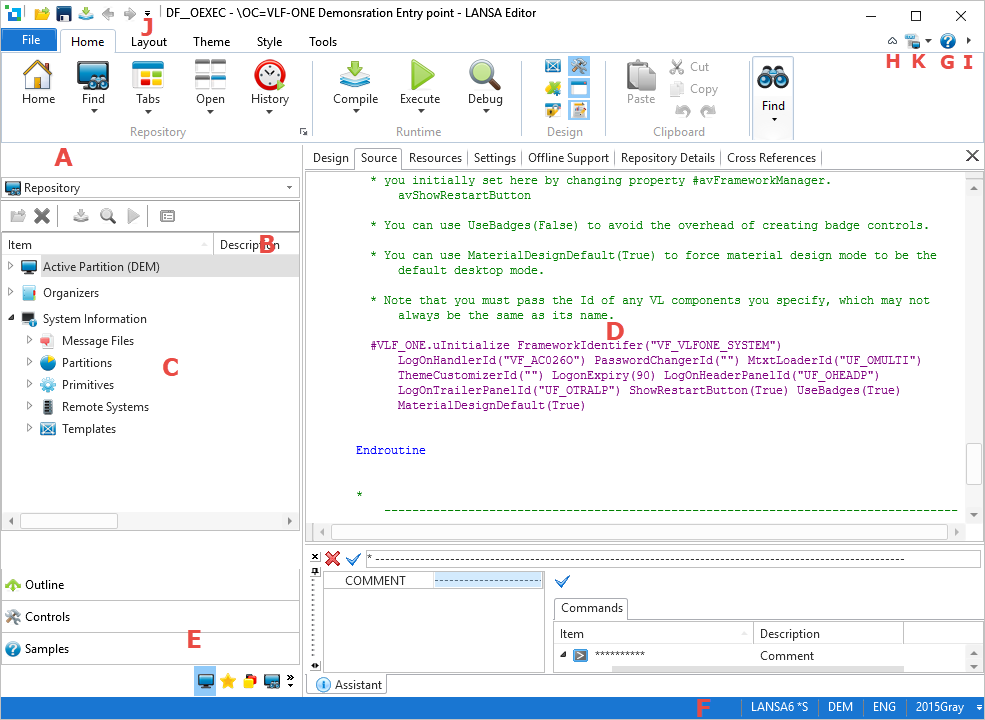Image resolution: width=985 pixels, height=720 pixels.
Task: Expand the Message Files node
Action: [x=30, y=340]
